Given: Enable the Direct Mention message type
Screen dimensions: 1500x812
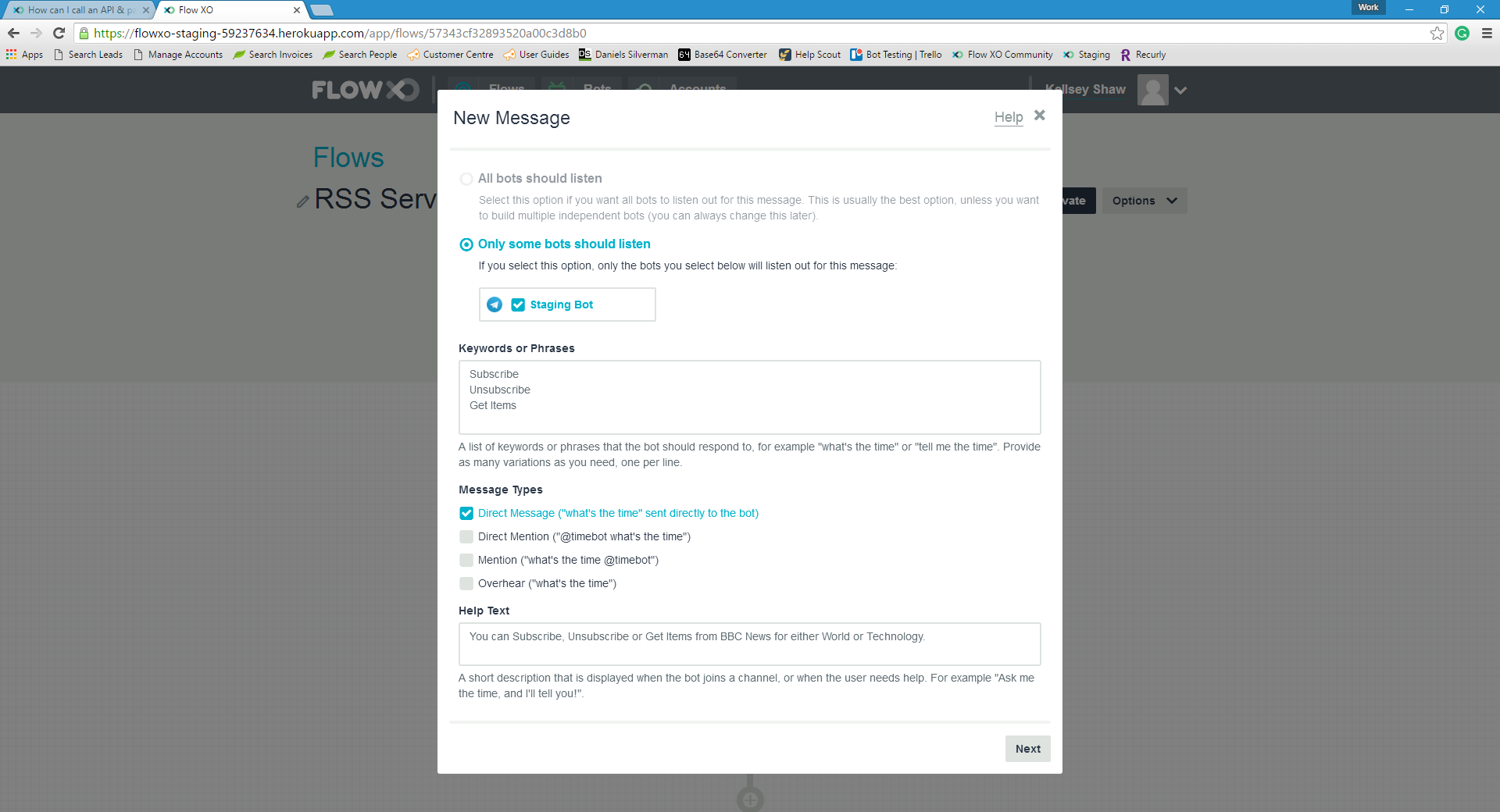Looking at the screenshot, I should [x=466, y=536].
